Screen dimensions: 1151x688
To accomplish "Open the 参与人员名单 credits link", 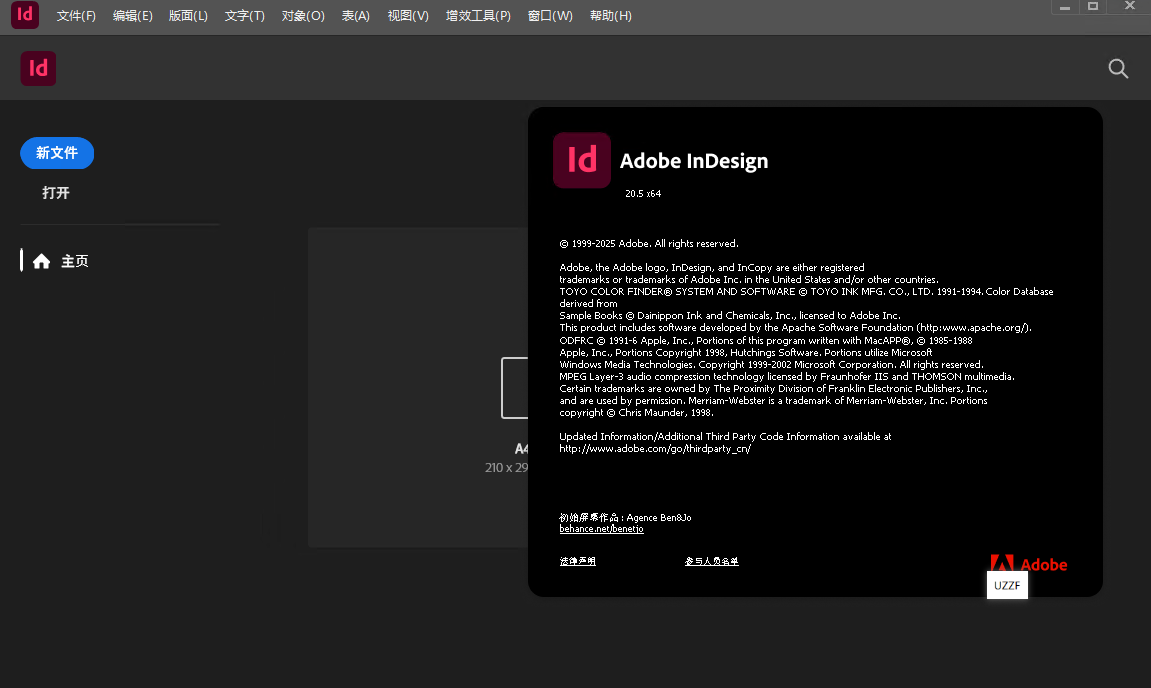I will pos(711,561).
